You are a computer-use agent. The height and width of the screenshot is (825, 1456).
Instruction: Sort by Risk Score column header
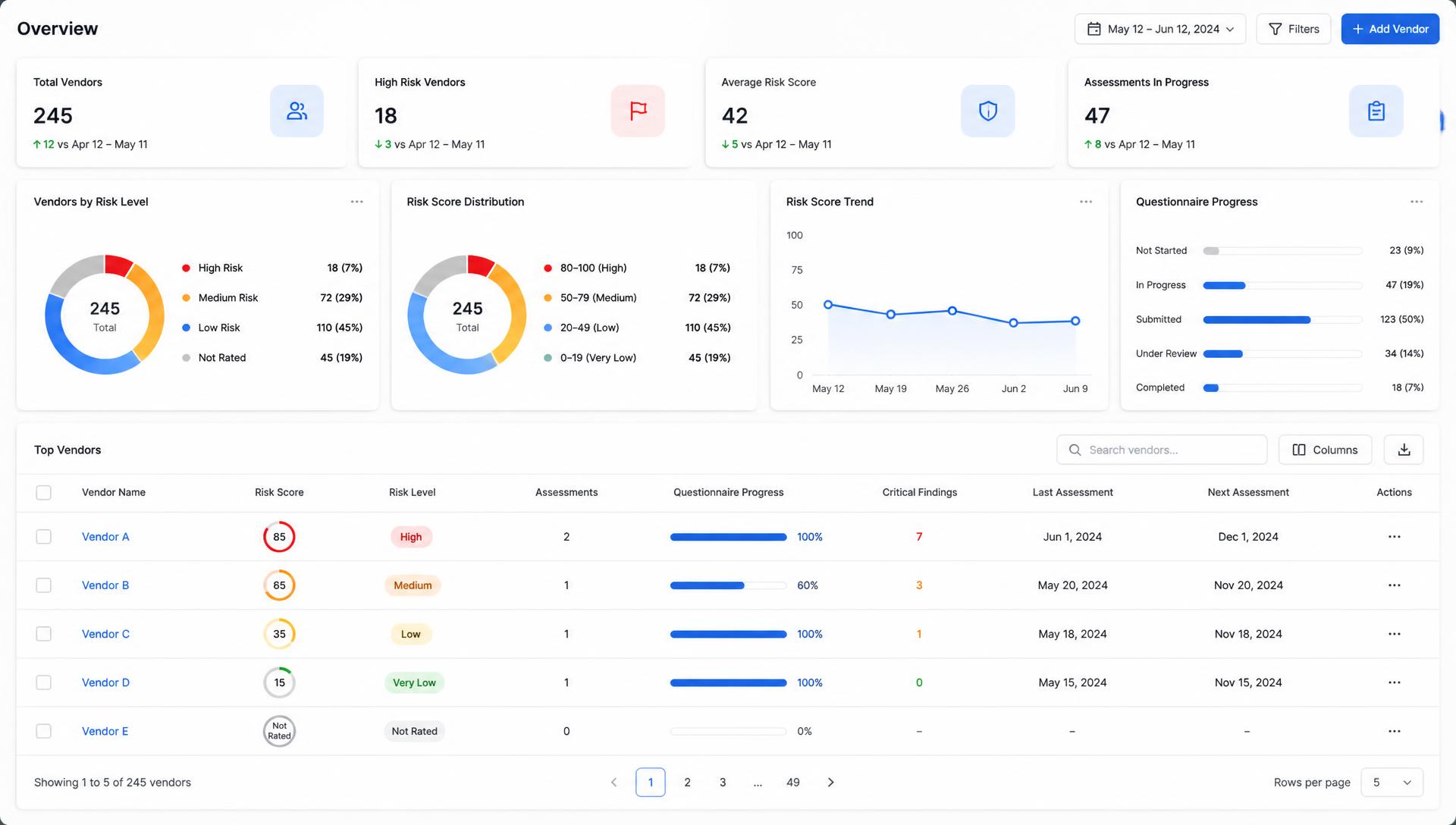point(279,492)
